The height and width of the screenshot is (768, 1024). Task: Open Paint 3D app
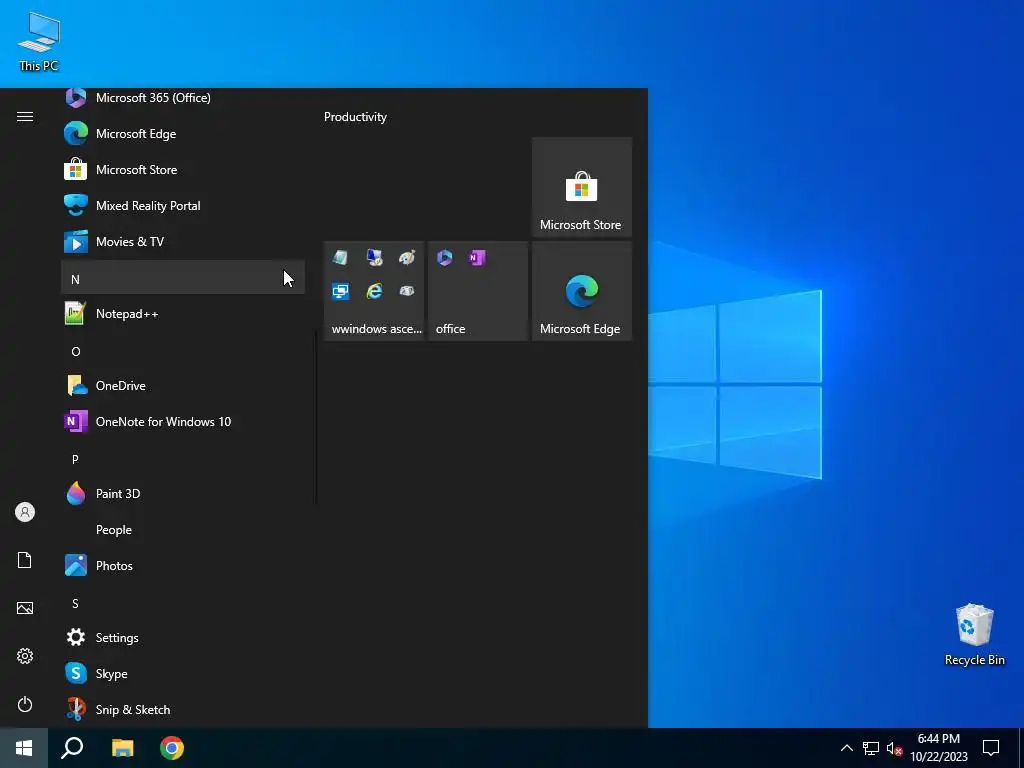pos(183,494)
